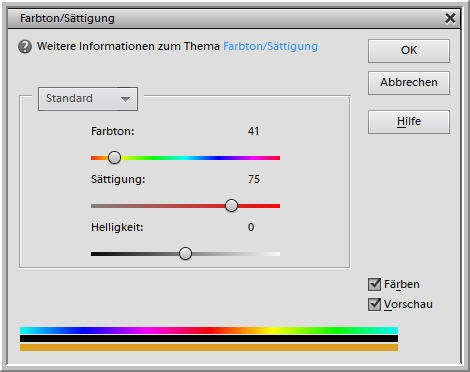Close the Farbton/Sättigung dialog

pyautogui.click(x=450, y=18)
